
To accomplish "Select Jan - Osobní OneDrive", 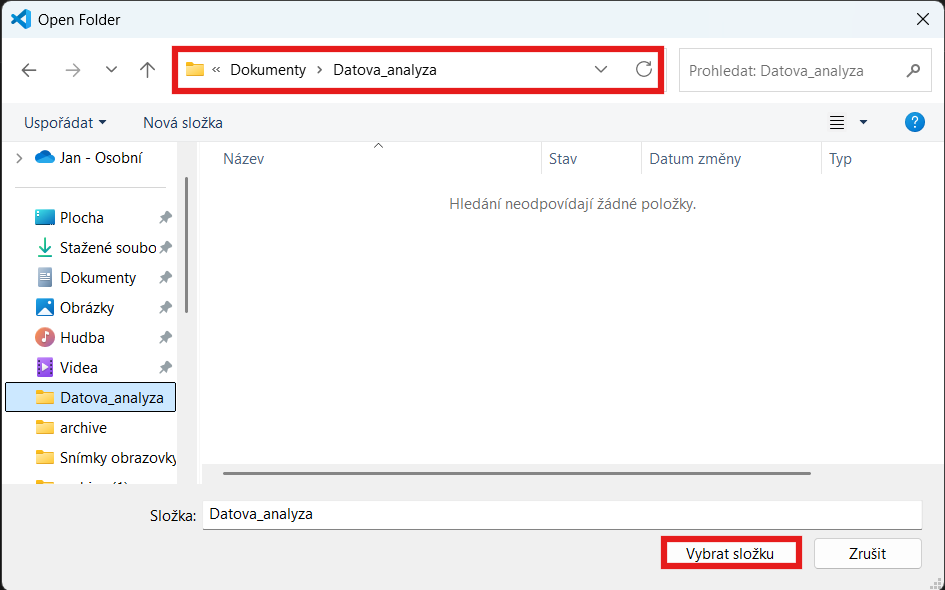I will [x=89, y=158].
